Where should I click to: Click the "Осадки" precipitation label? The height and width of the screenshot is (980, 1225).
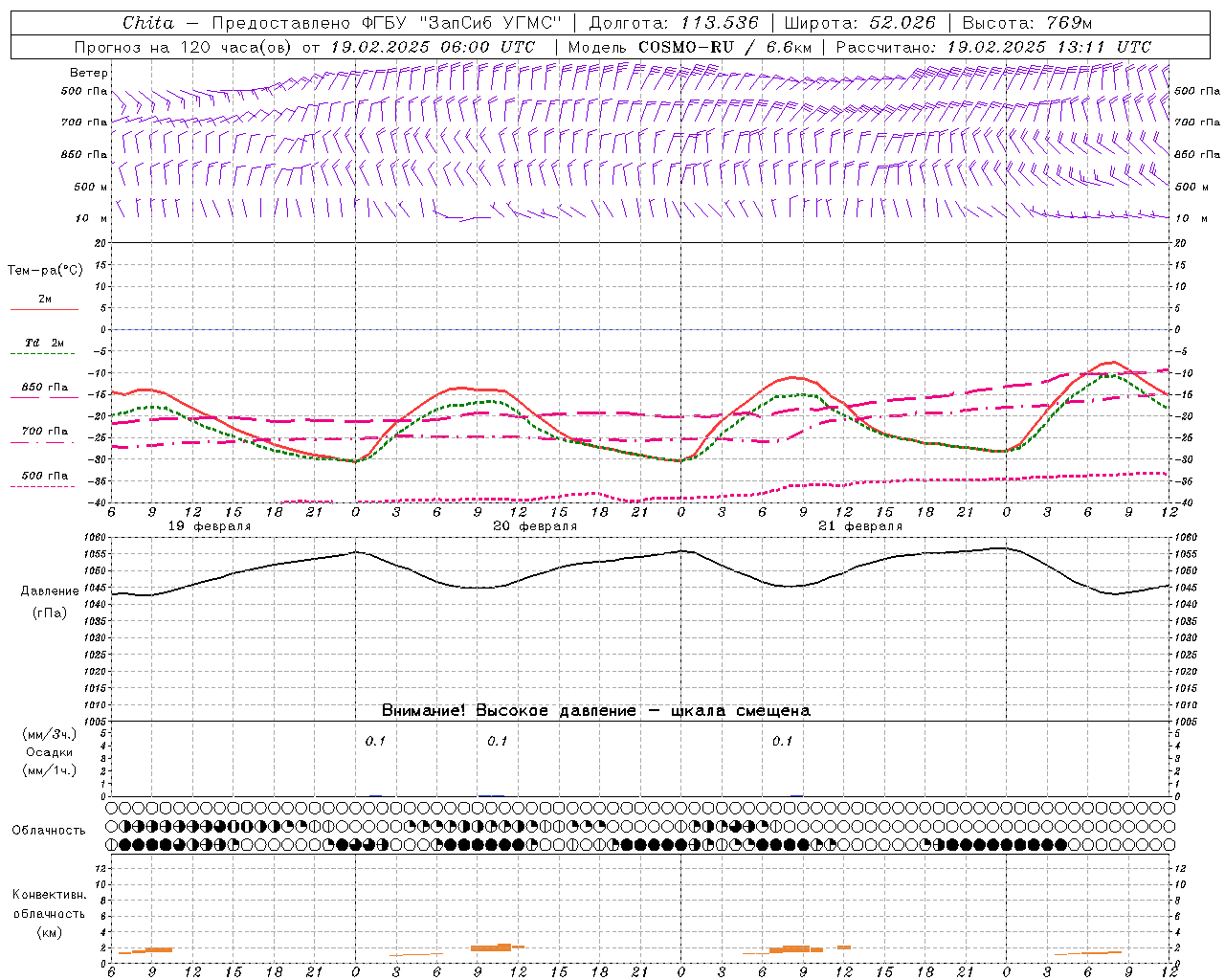pyautogui.click(x=50, y=752)
